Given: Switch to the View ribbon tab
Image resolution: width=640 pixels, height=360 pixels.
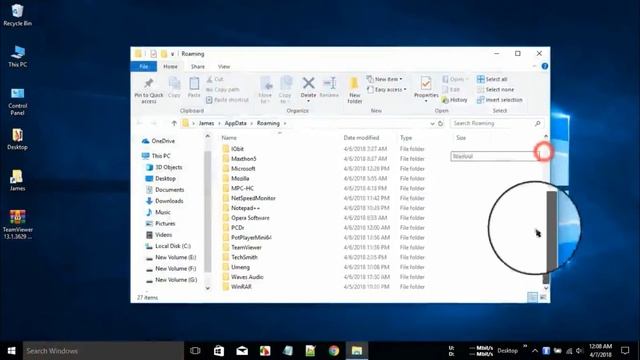Looking at the screenshot, I should click(224, 66).
